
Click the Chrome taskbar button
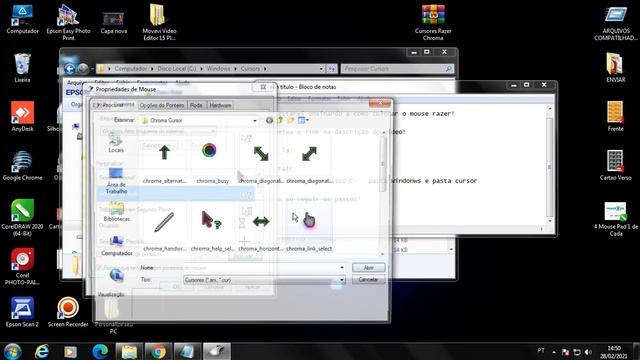click(158, 351)
